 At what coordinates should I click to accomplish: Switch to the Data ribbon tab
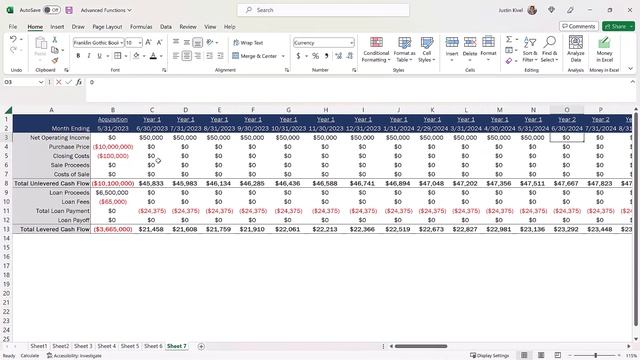click(166, 27)
